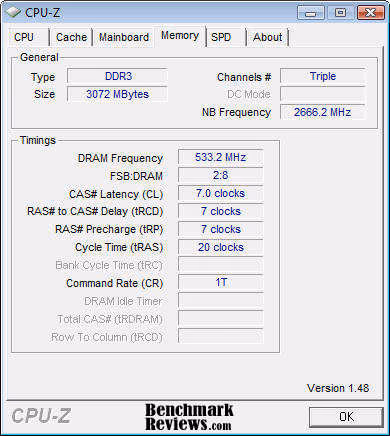Click the maximize window button
The height and width of the screenshot is (436, 390).
pyautogui.click(x=340, y=13)
